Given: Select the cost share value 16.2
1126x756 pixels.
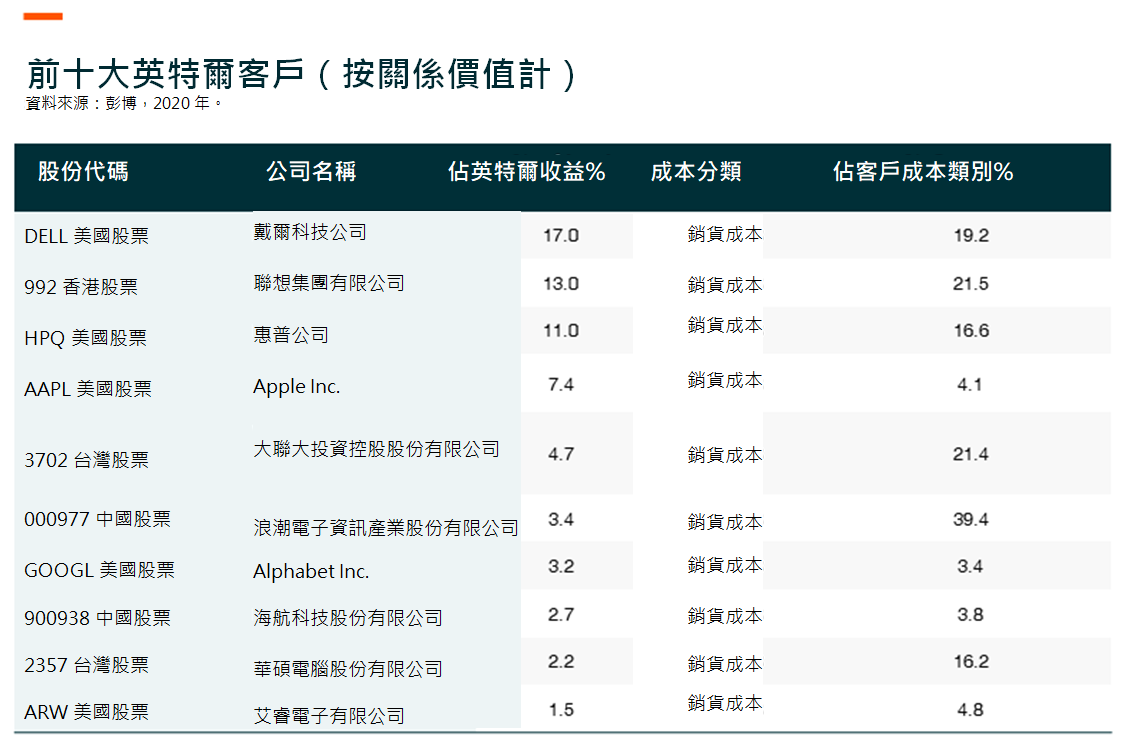Looking at the screenshot, I should [x=971, y=662].
